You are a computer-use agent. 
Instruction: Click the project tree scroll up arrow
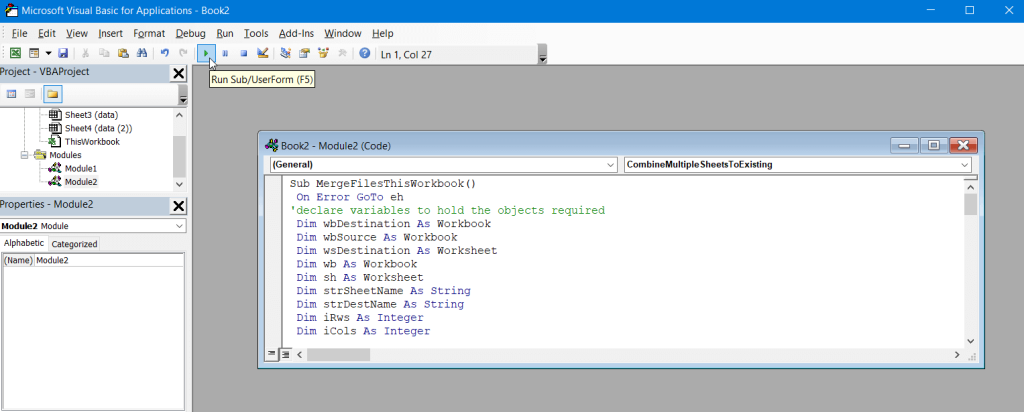180,114
